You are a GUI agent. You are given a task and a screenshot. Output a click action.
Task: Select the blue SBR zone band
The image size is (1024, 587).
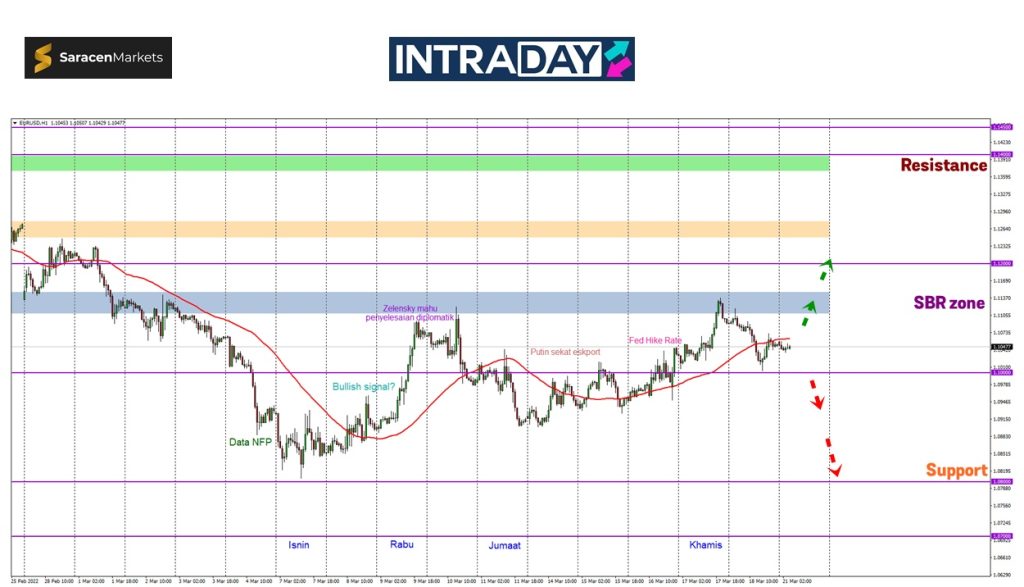pyautogui.click(x=420, y=302)
